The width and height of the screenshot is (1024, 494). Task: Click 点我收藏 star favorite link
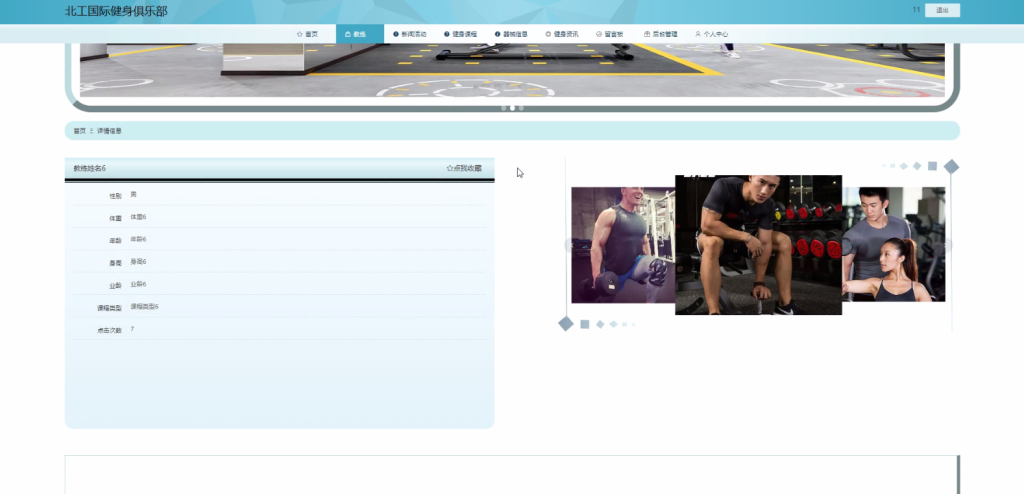click(464, 168)
